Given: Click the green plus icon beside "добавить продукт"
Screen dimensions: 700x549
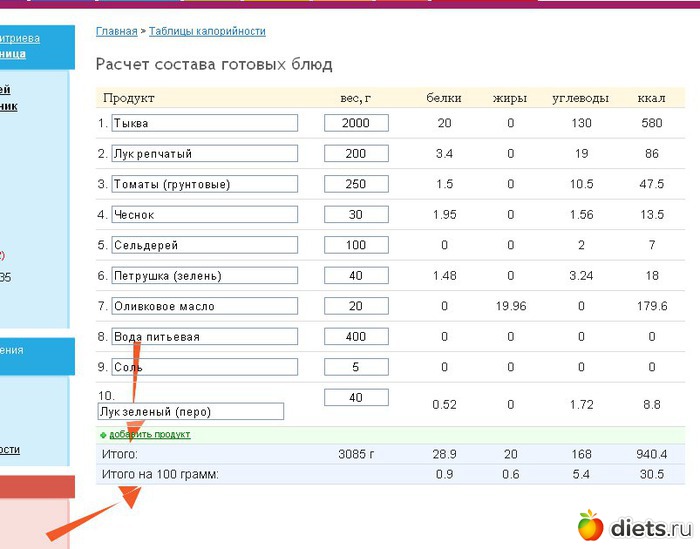Looking at the screenshot, I should 103,435.
